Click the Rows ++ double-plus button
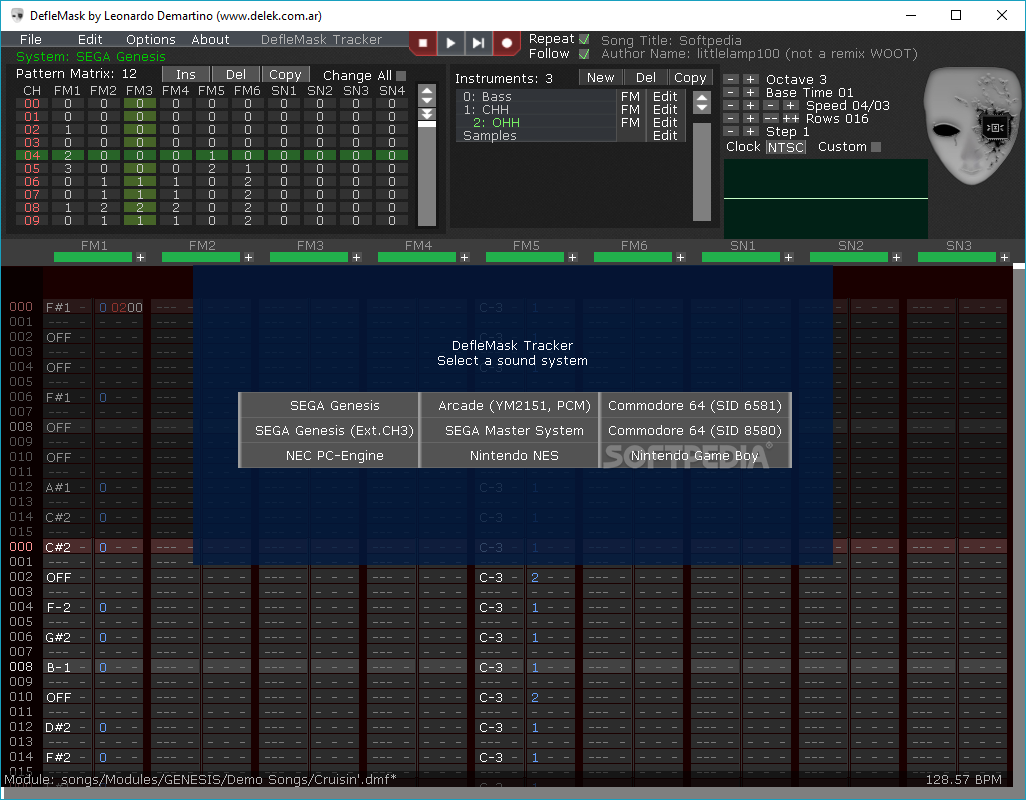 [x=790, y=118]
